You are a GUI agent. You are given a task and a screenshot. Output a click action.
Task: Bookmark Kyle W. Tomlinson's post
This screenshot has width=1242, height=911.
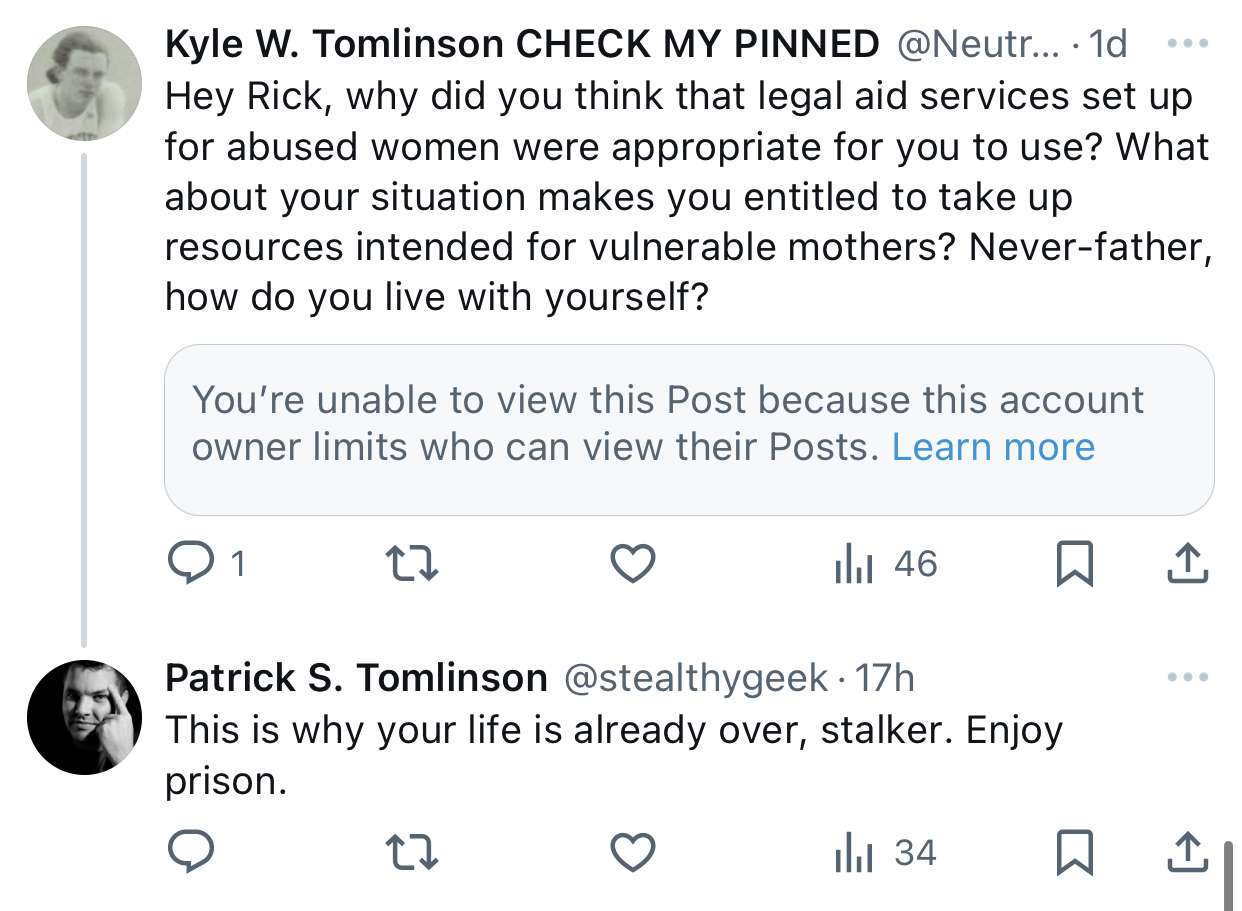pos(1074,566)
